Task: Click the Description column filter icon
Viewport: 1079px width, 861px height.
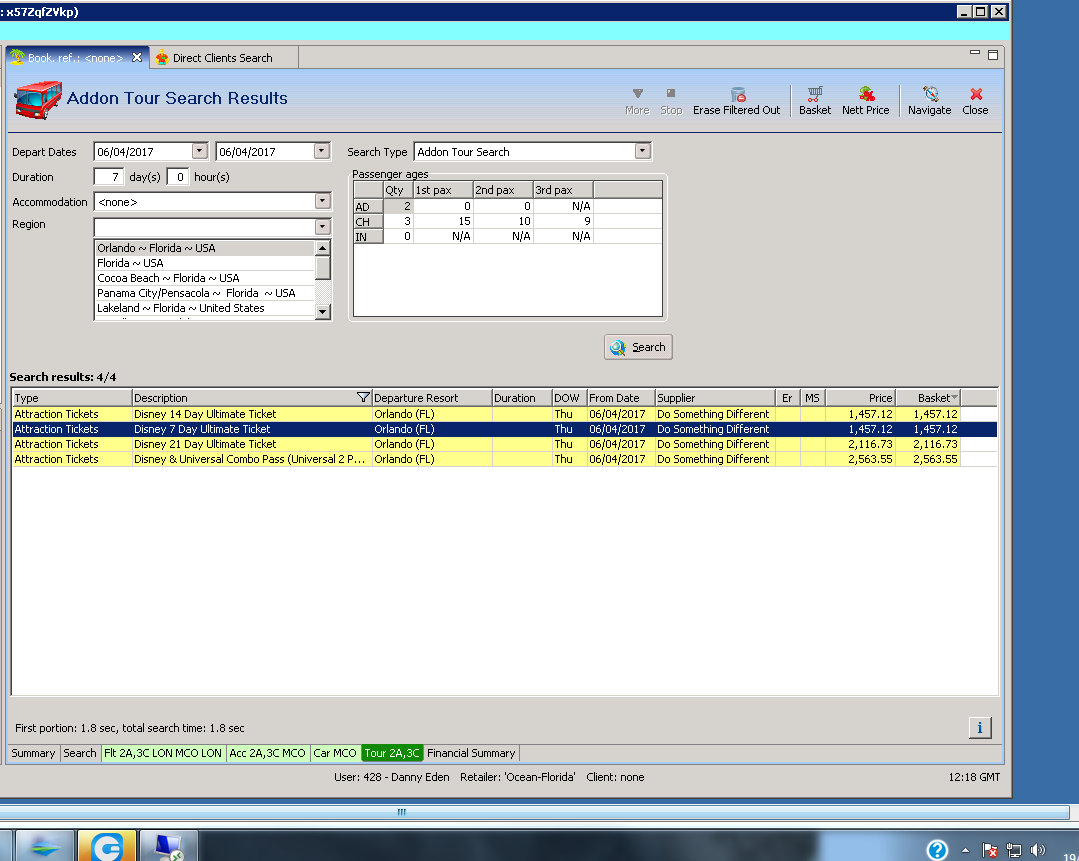Action: [363, 398]
